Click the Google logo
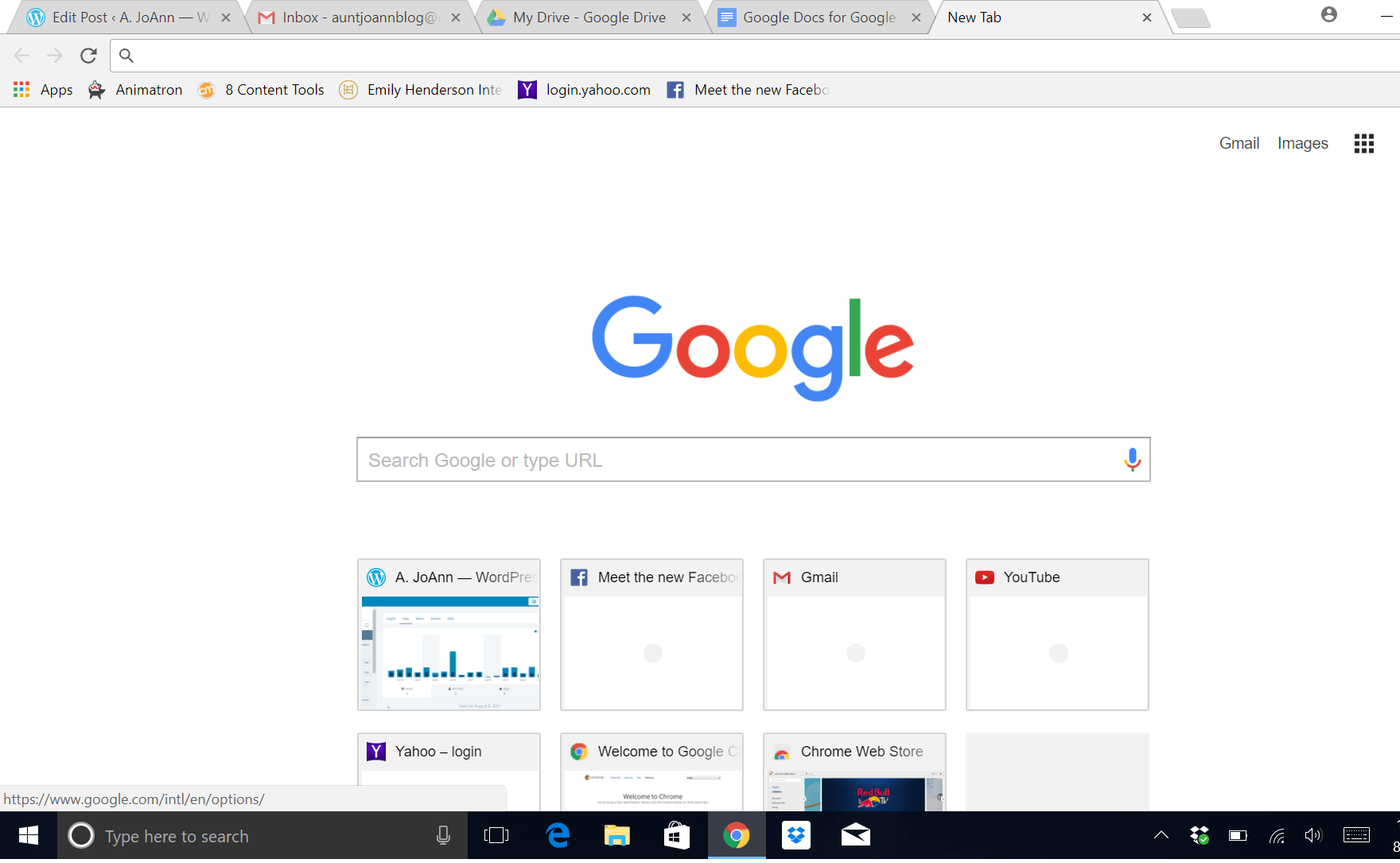The width and height of the screenshot is (1400, 863). point(752,348)
